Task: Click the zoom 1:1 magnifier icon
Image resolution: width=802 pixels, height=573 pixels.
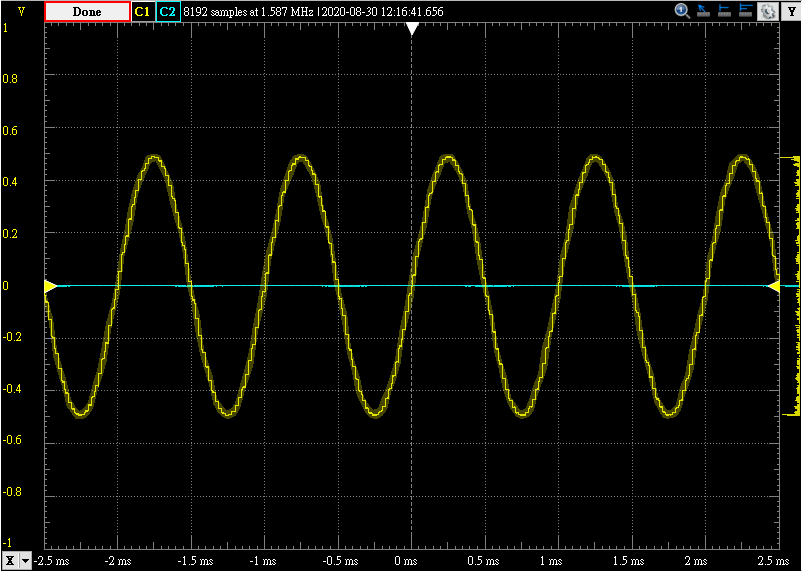Action: tap(682, 11)
